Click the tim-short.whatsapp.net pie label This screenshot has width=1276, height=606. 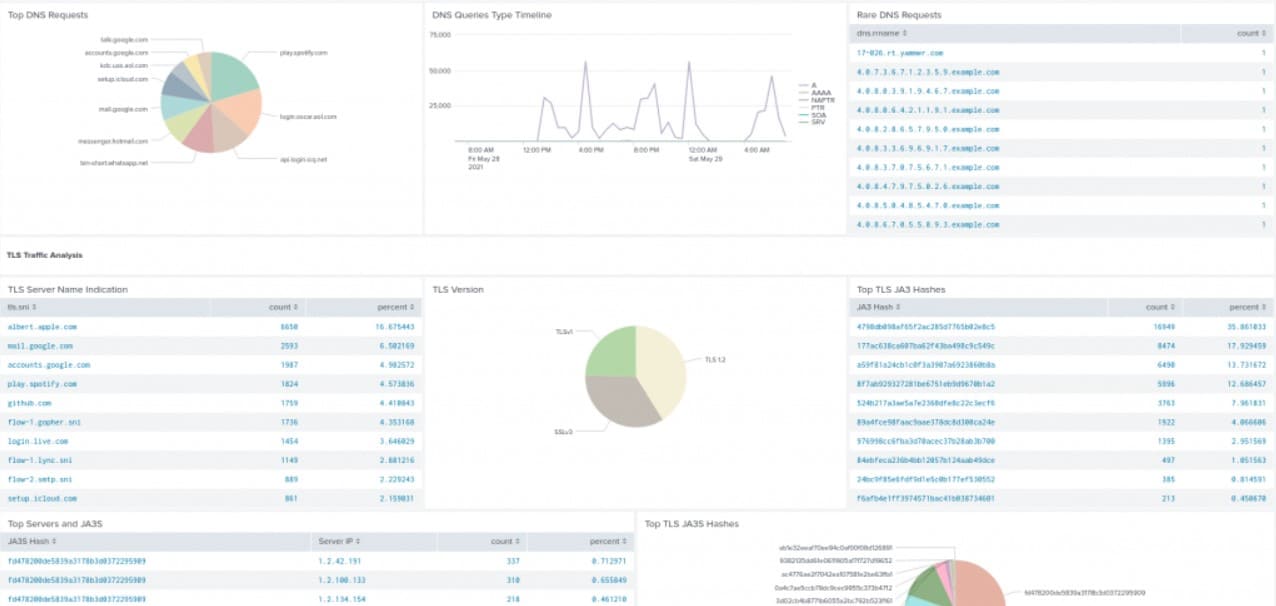coord(115,162)
